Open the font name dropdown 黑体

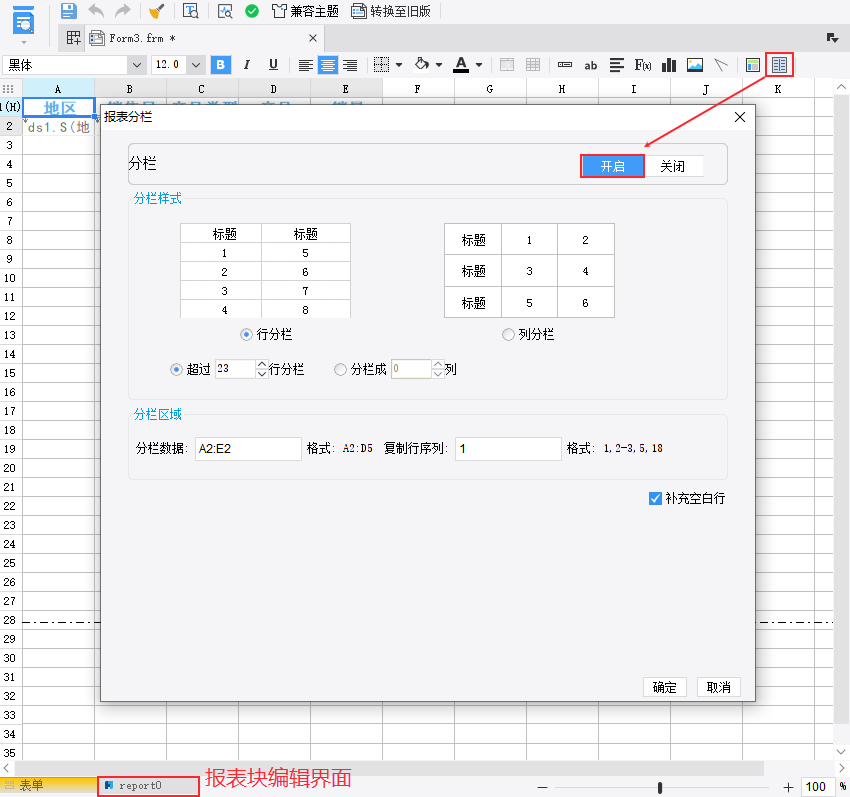(136, 65)
